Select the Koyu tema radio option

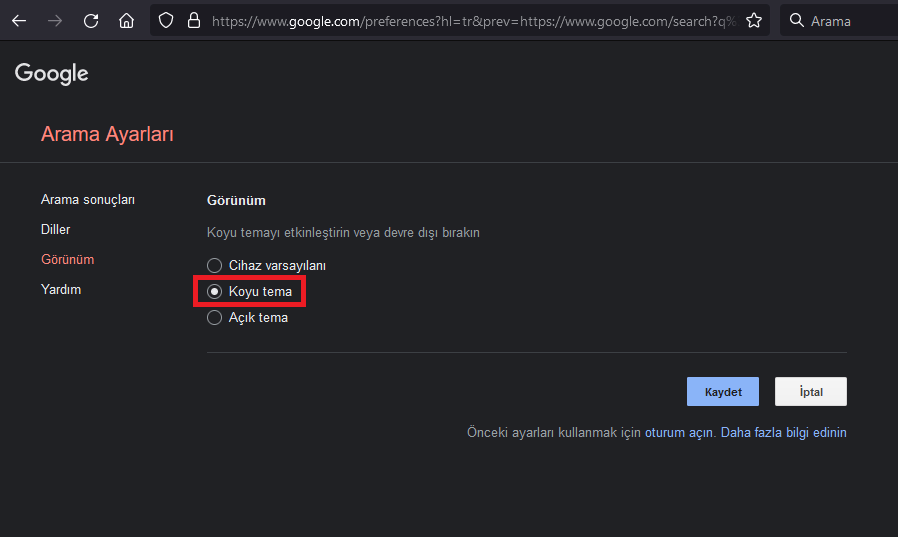tap(214, 292)
